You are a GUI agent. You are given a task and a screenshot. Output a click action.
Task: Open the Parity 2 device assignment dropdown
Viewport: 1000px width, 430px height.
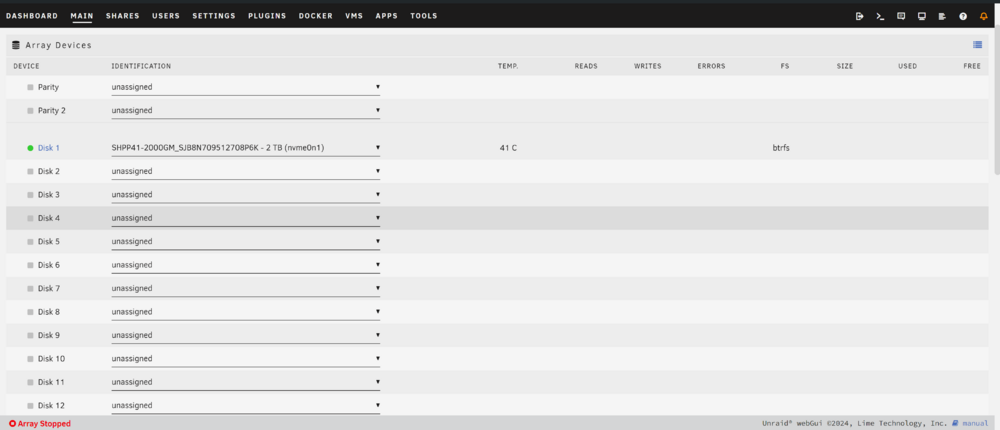246,110
